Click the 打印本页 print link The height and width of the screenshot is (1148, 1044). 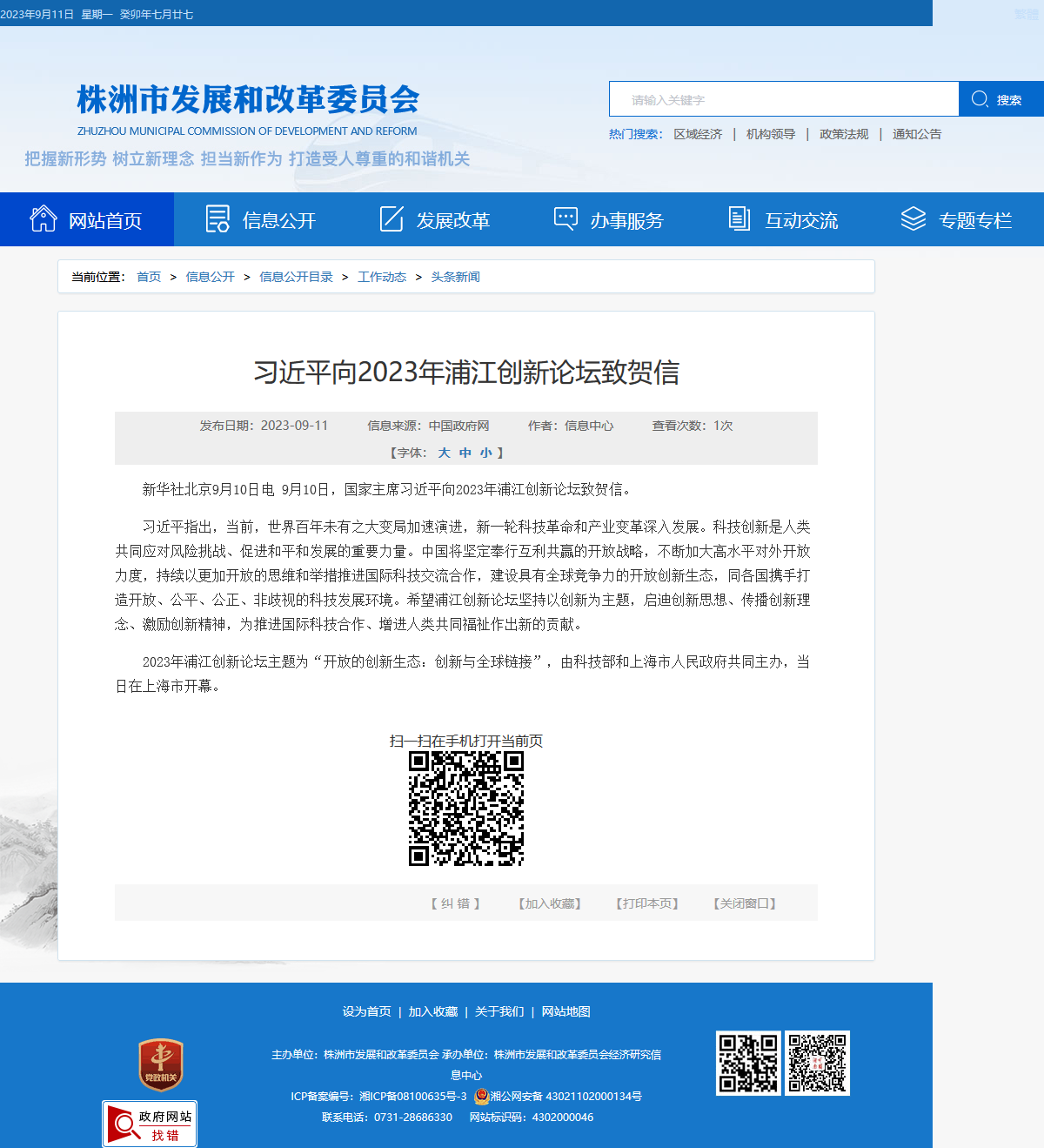point(647,903)
